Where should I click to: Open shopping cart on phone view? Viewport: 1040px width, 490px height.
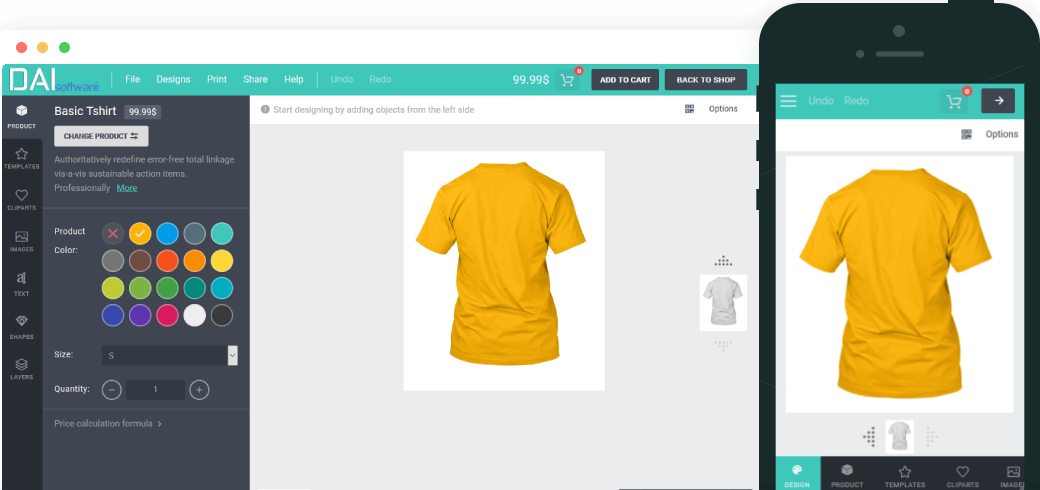(x=955, y=101)
